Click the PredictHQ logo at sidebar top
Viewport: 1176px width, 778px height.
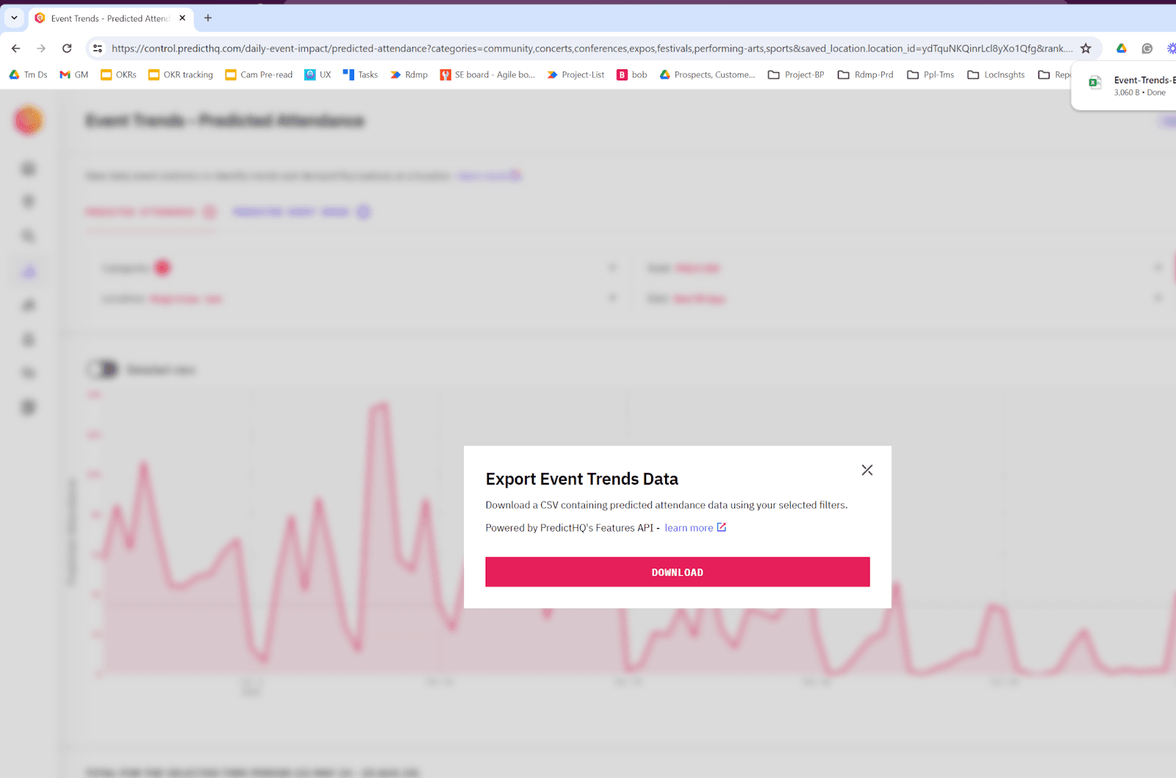pos(28,119)
